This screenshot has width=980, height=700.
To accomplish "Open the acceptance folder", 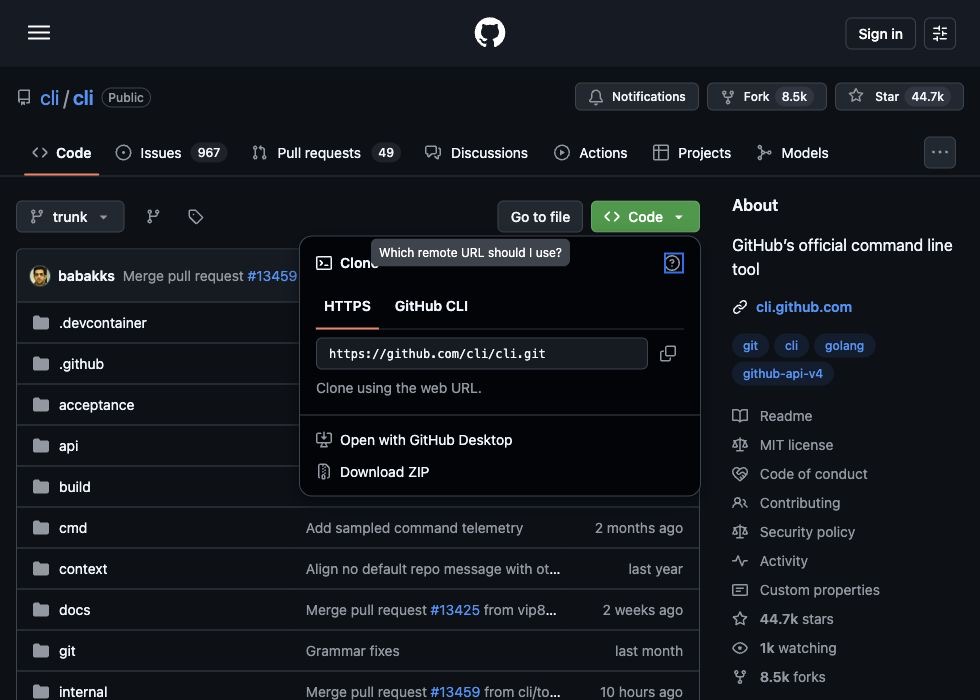I will (96, 405).
